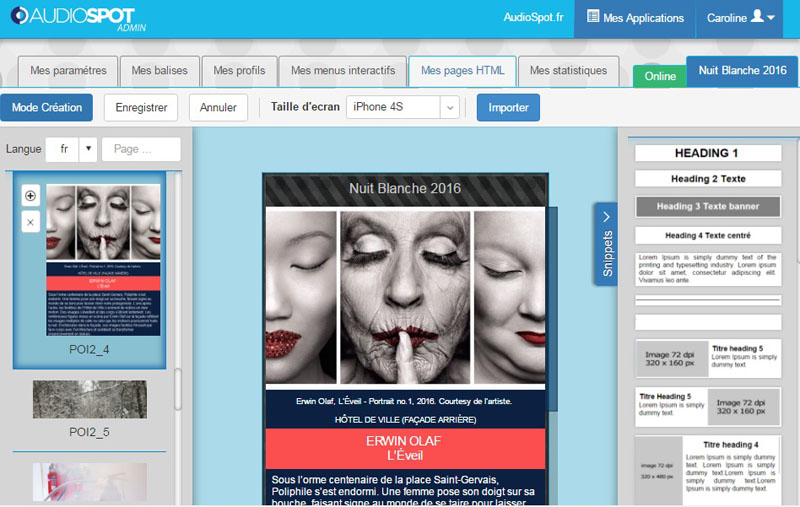Select the Mes pages HTML tab
The image size is (800, 507).
462,71
